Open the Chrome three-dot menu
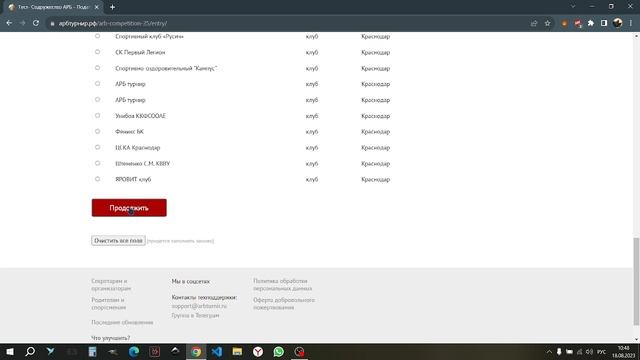 point(631,23)
